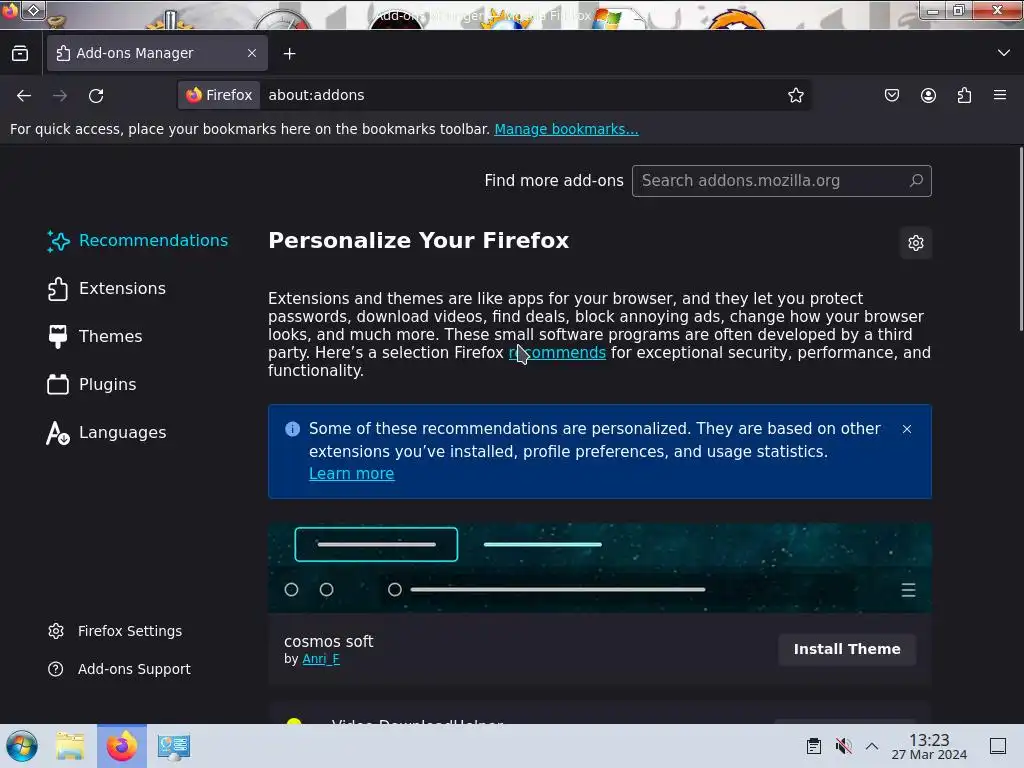Open the system settings taskbar icon
The image size is (1024, 768).
point(174,746)
